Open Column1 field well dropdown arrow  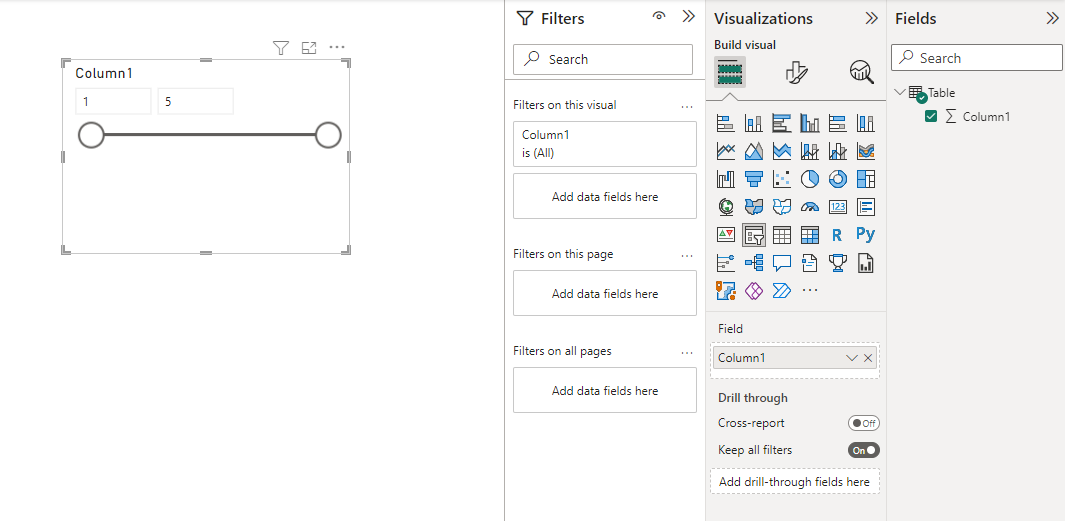click(x=852, y=358)
